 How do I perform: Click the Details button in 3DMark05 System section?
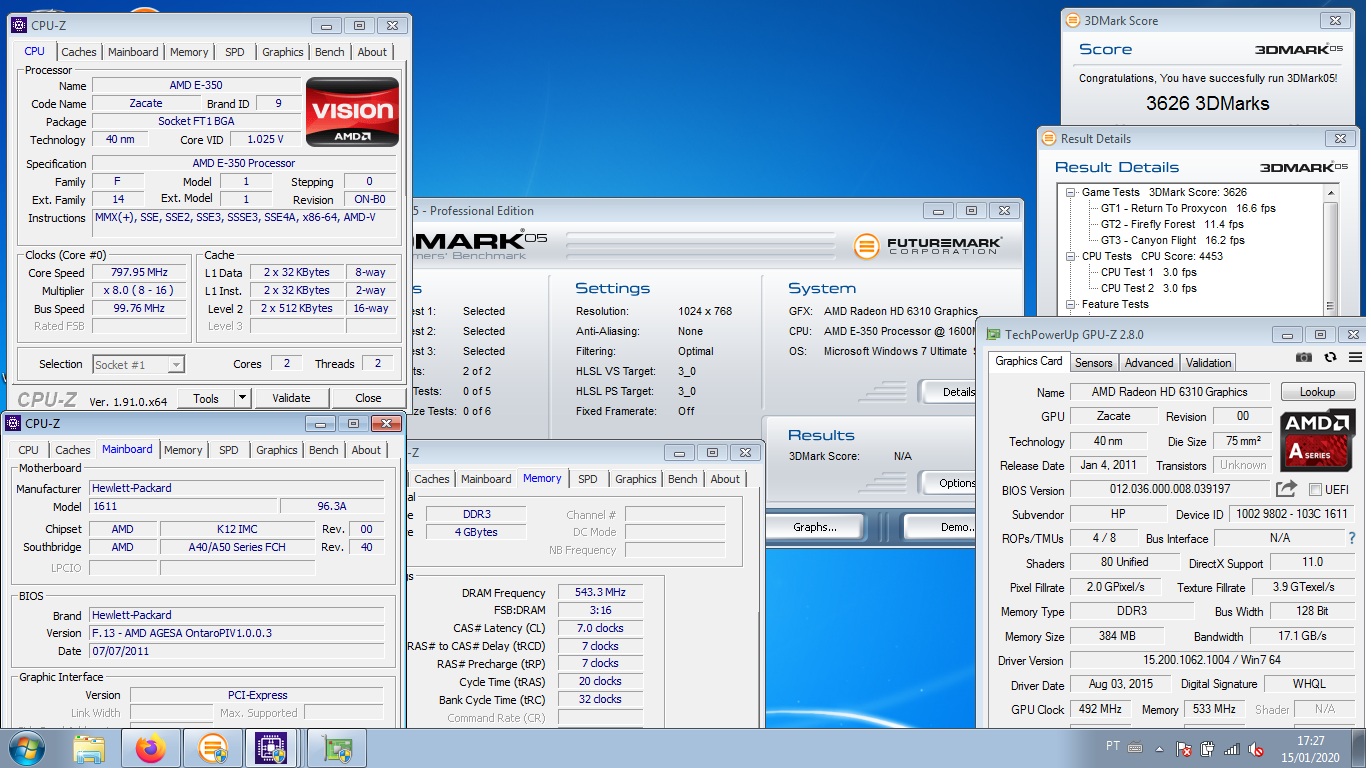(x=949, y=392)
